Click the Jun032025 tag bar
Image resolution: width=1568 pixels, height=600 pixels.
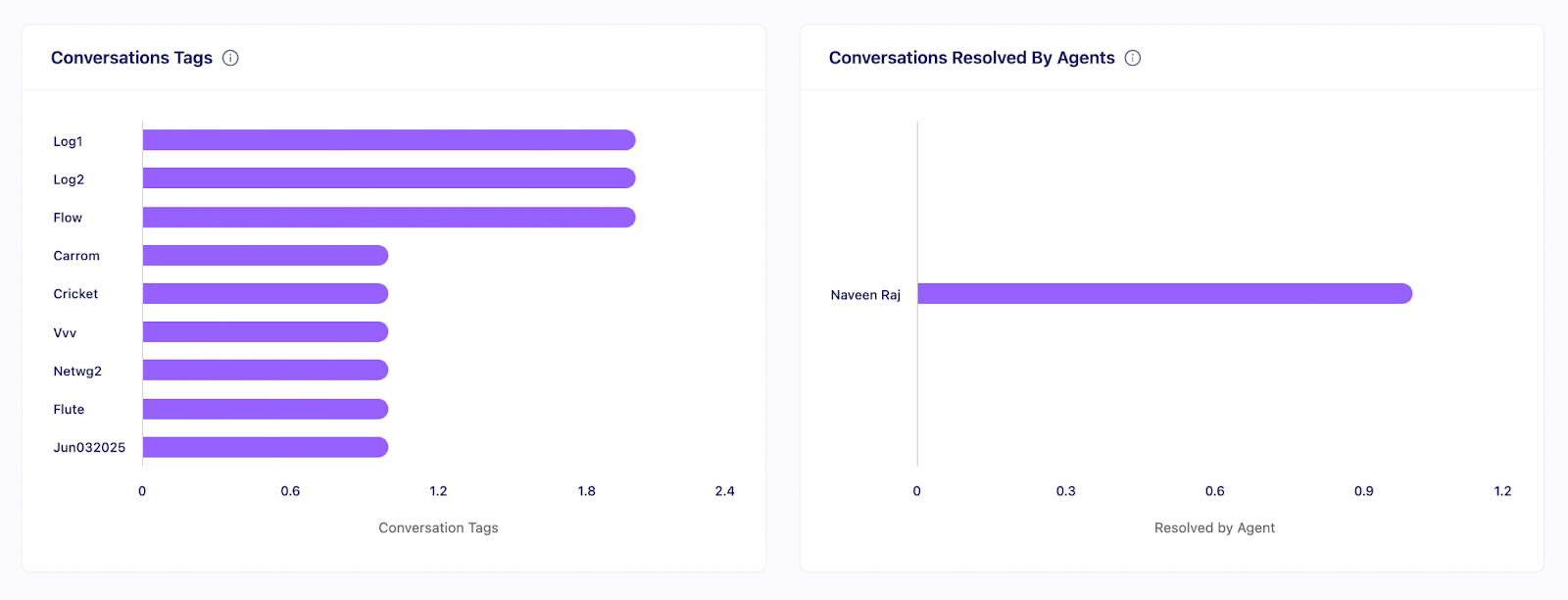click(x=266, y=447)
